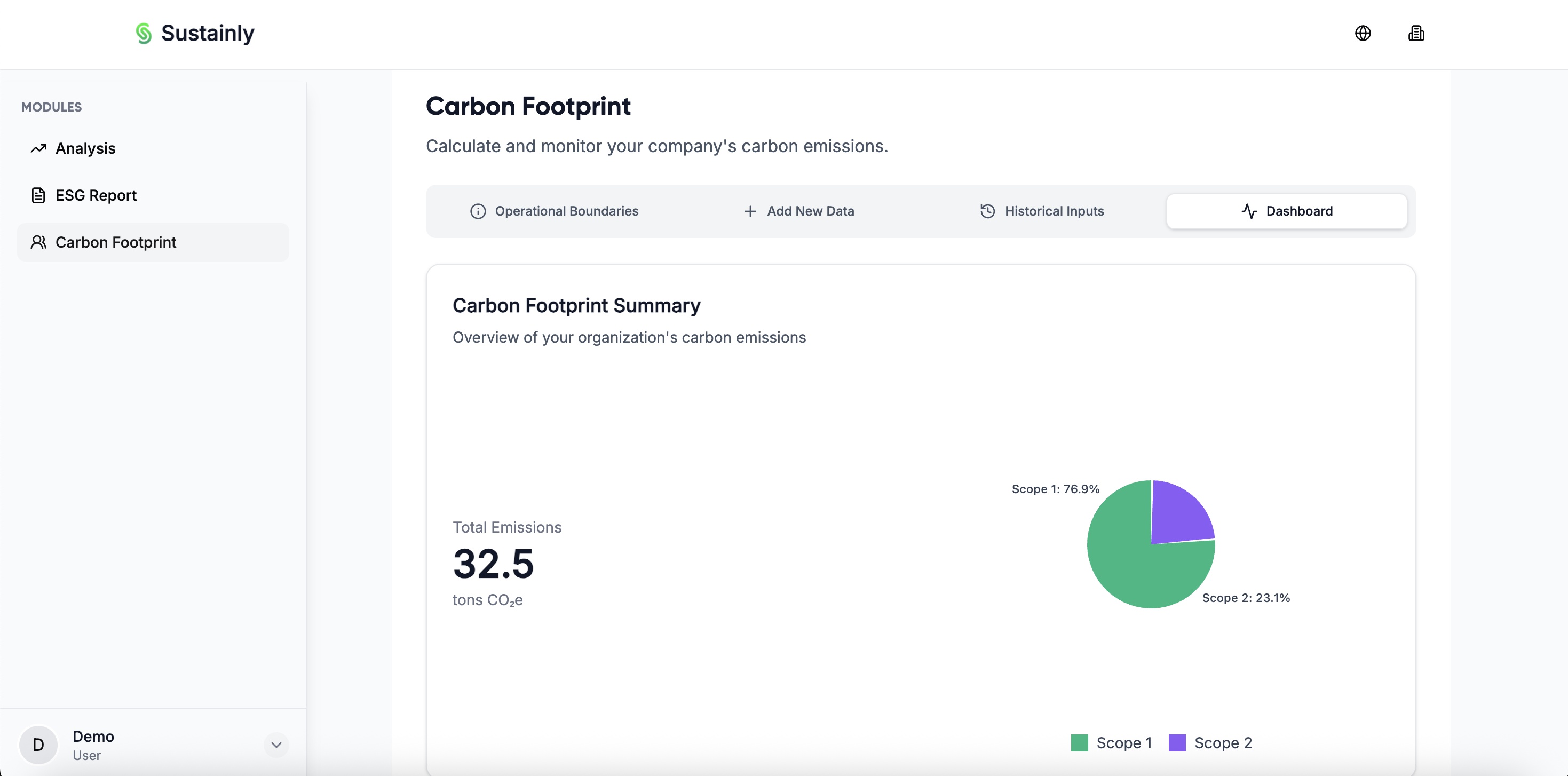Click the Carbon Footprint people icon

tap(38, 242)
